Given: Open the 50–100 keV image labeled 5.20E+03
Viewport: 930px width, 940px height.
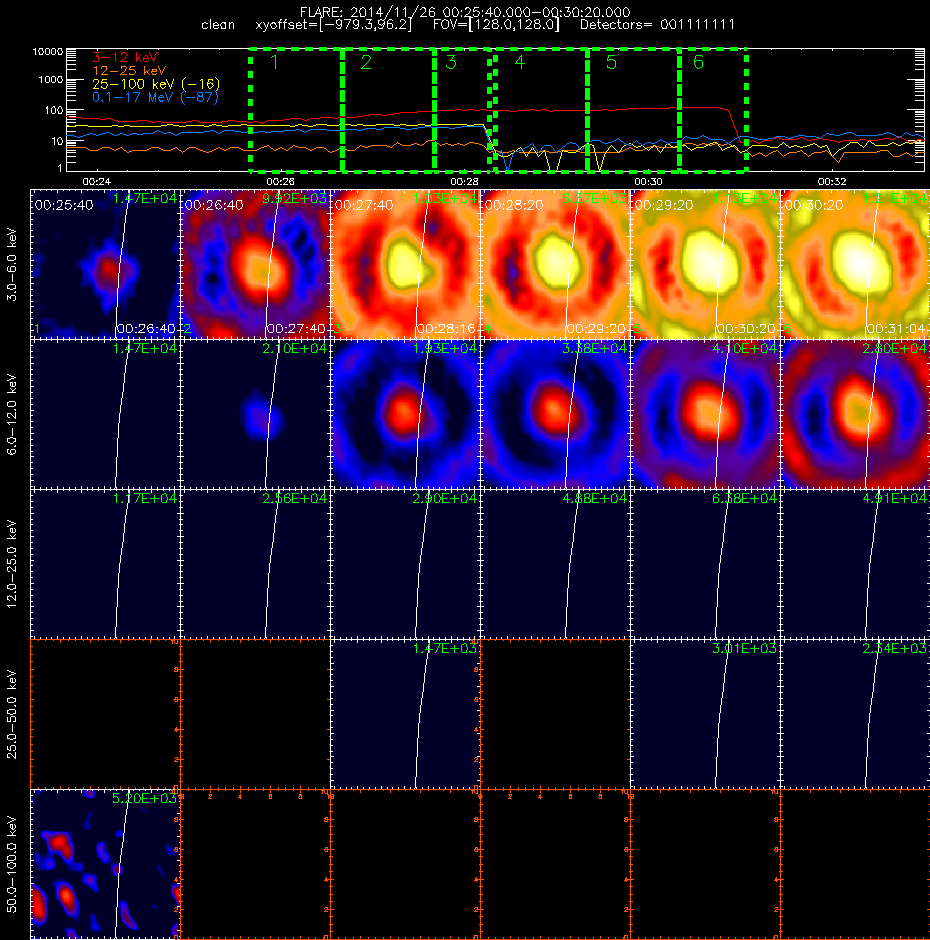Looking at the screenshot, I should coord(106,864).
